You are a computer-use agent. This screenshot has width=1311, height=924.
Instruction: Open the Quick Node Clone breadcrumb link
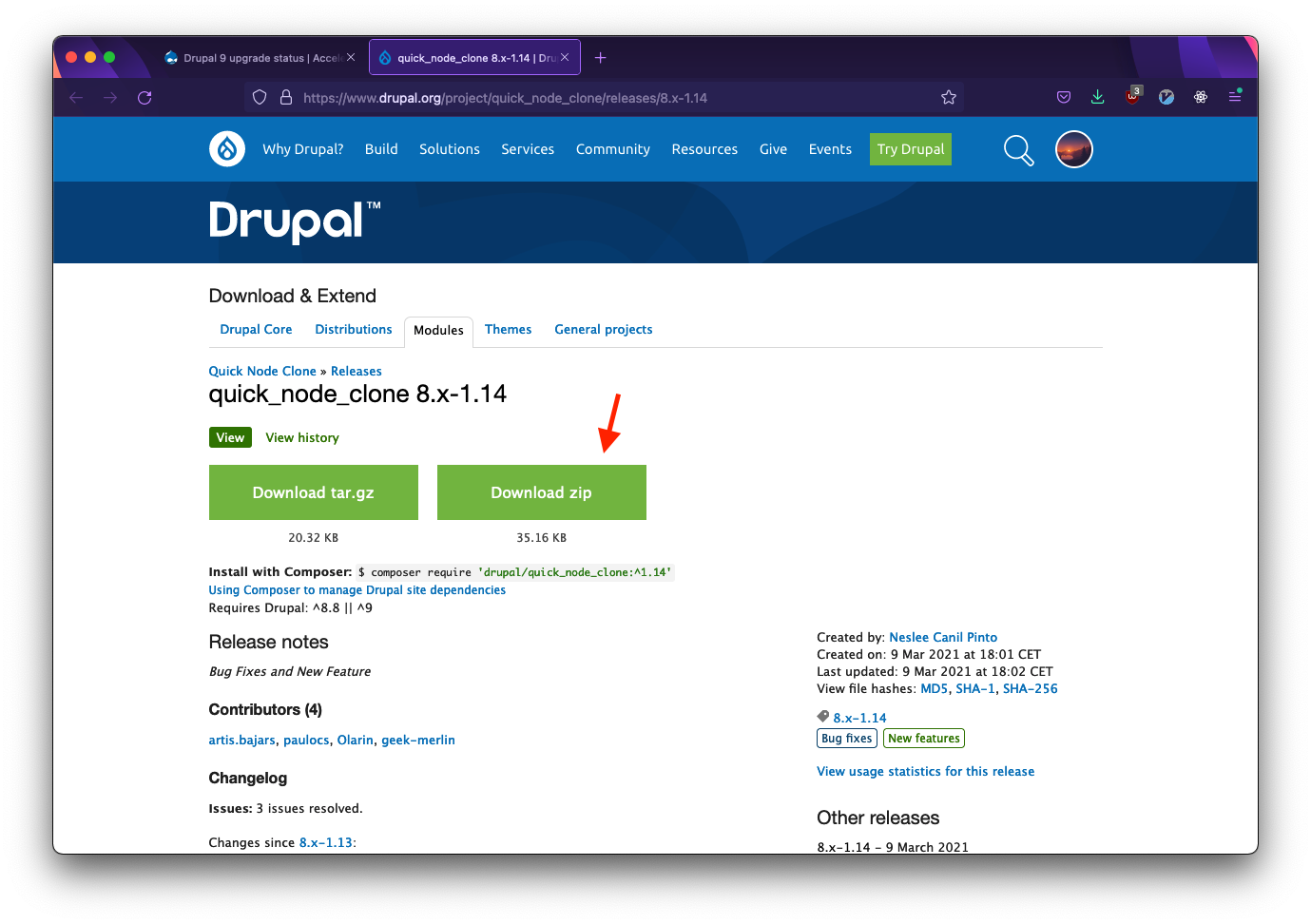(x=262, y=372)
